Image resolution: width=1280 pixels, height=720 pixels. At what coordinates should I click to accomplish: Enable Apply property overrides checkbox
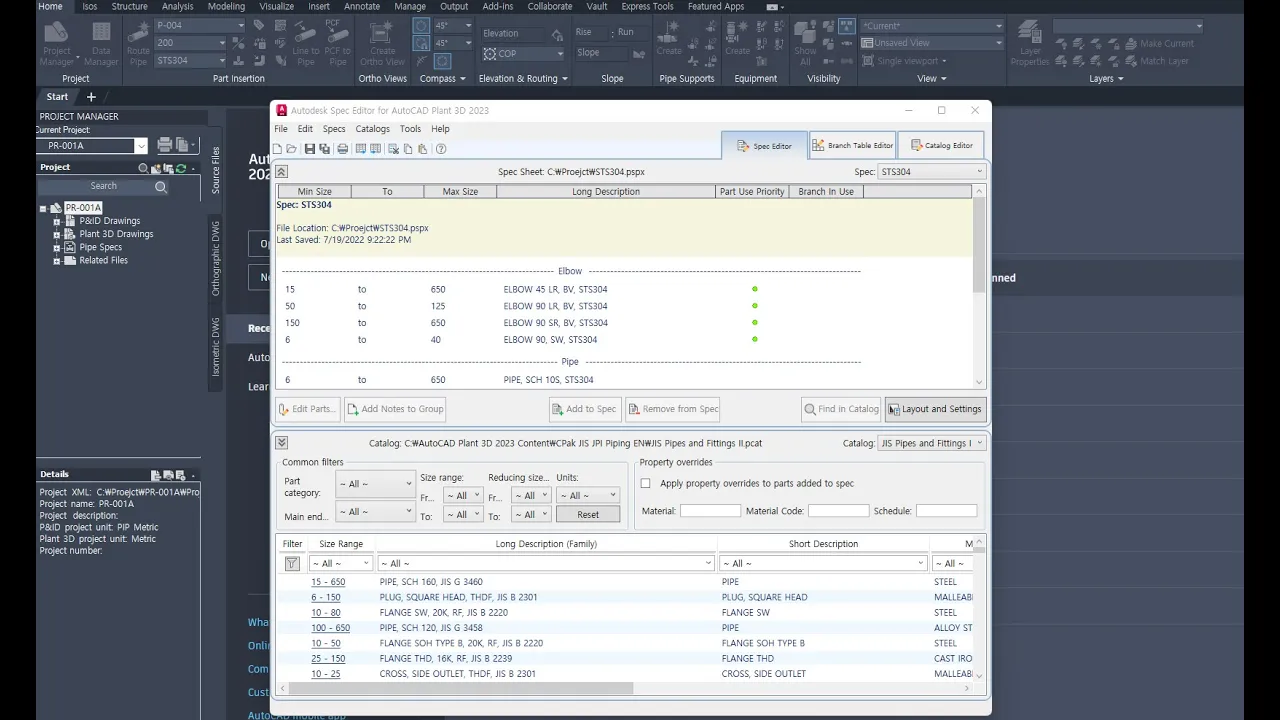[645, 483]
